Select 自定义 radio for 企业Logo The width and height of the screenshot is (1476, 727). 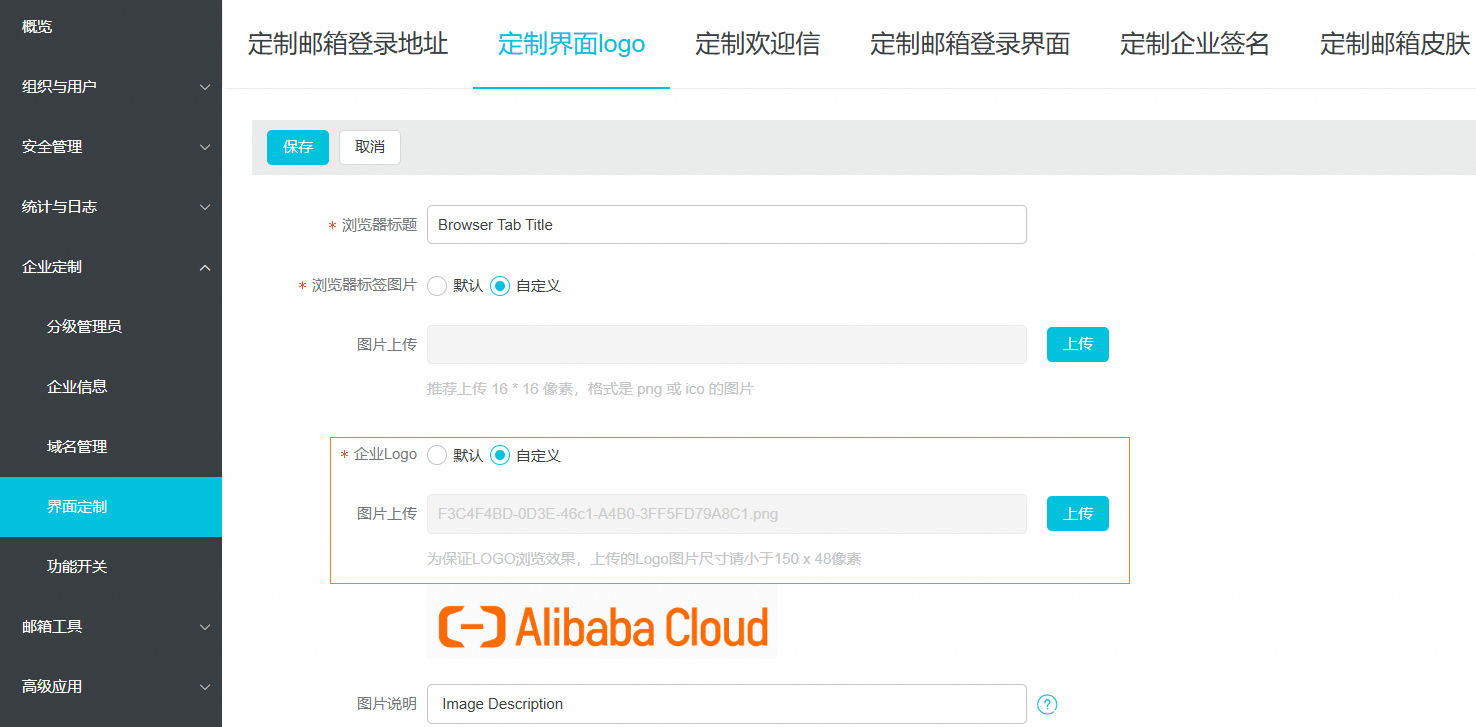point(500,455)
